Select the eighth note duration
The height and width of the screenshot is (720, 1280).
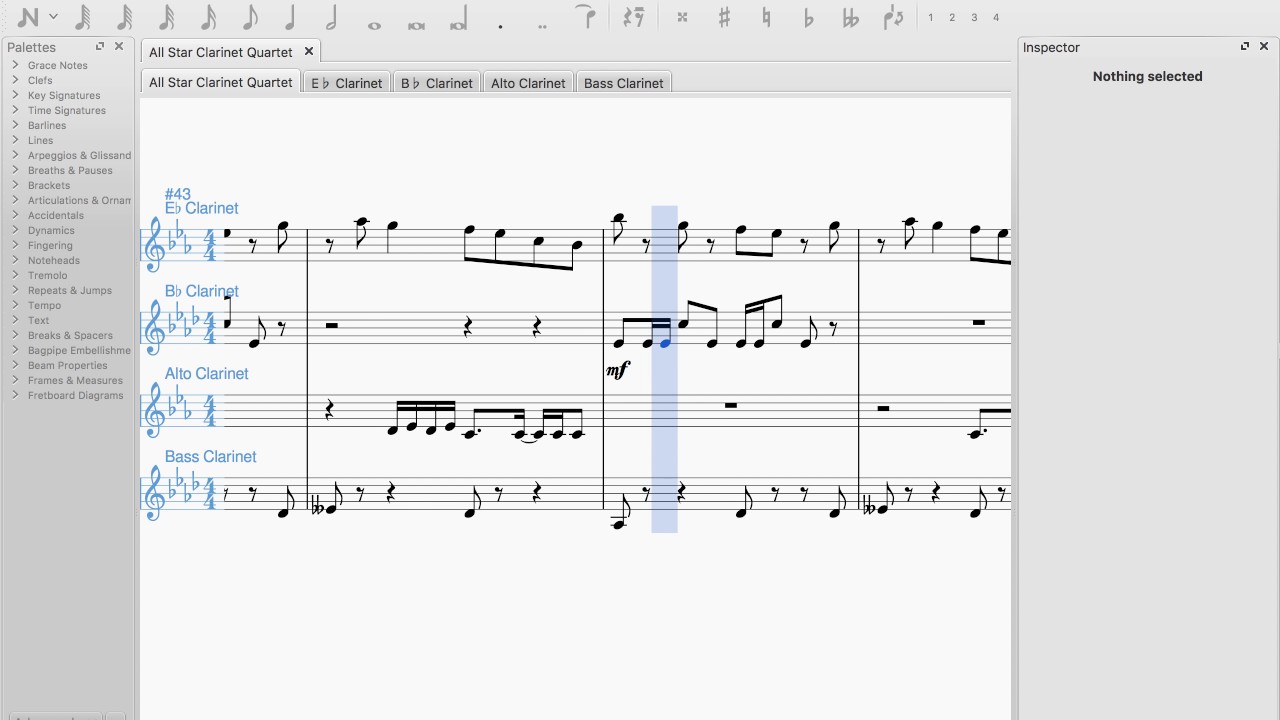click(x=249, y=17)
